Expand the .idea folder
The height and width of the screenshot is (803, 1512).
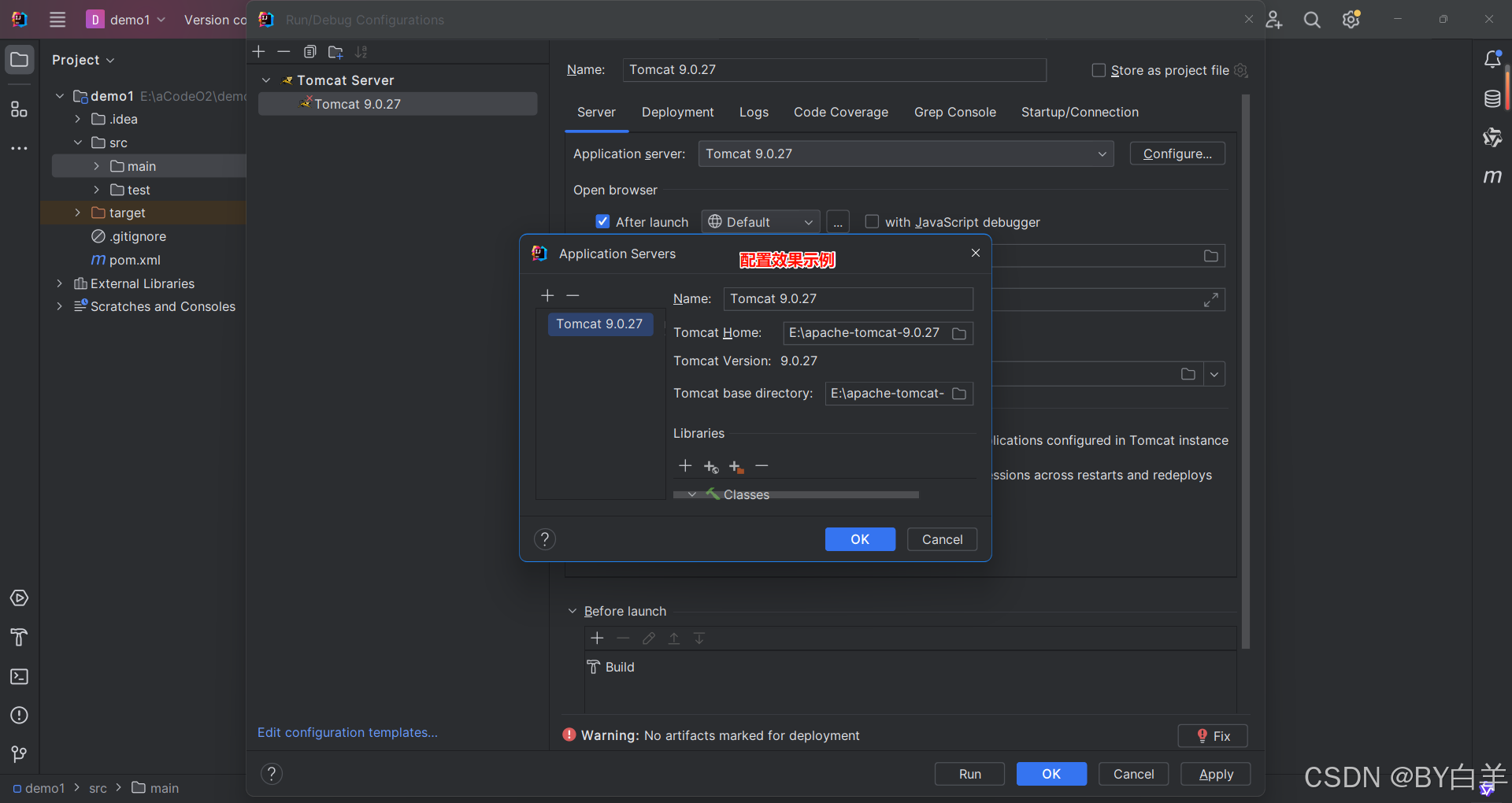coord(77,119)
